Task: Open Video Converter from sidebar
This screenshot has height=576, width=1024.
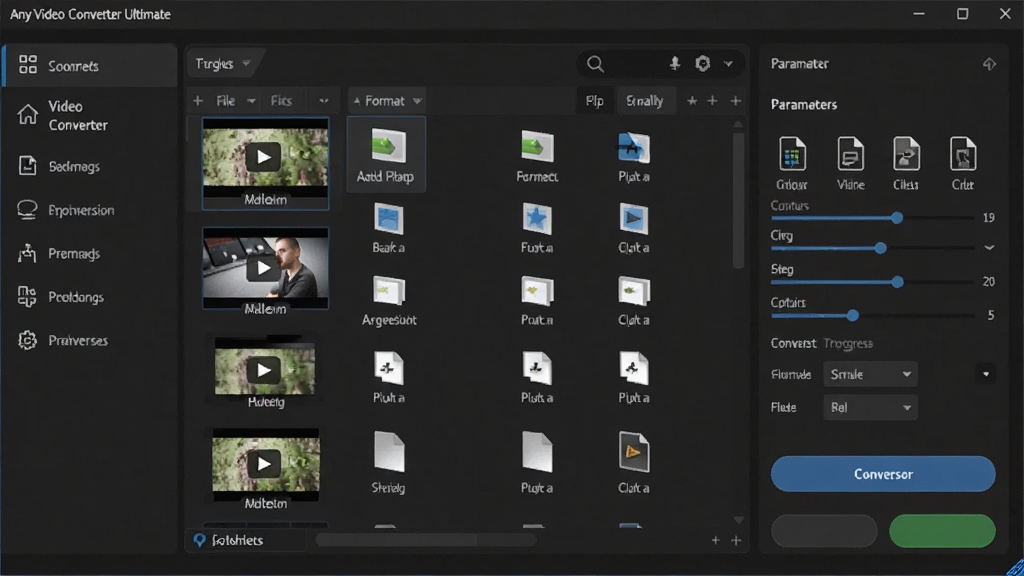Action: 89,116
